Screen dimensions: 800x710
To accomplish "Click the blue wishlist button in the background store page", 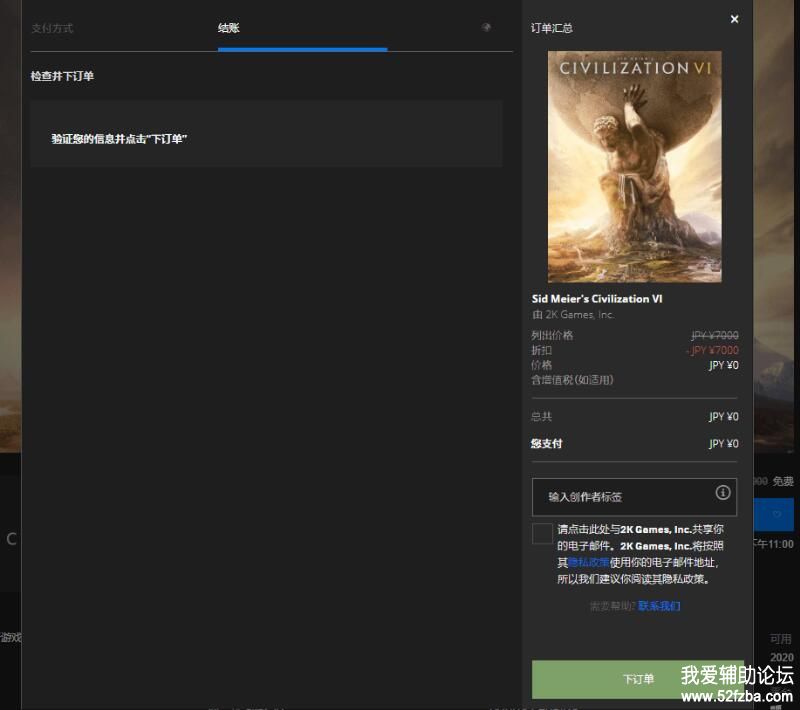I will pyautogui.click(x=774, y=514).
